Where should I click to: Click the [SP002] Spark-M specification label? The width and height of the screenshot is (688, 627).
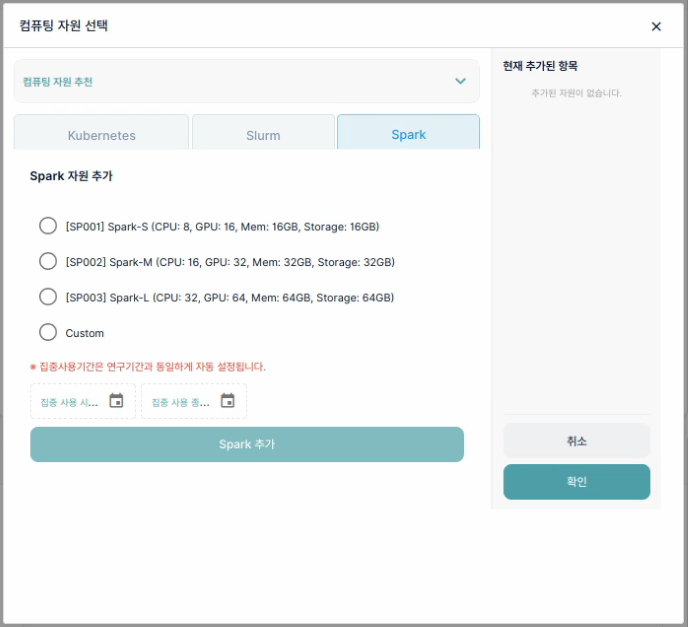(230, 262)
